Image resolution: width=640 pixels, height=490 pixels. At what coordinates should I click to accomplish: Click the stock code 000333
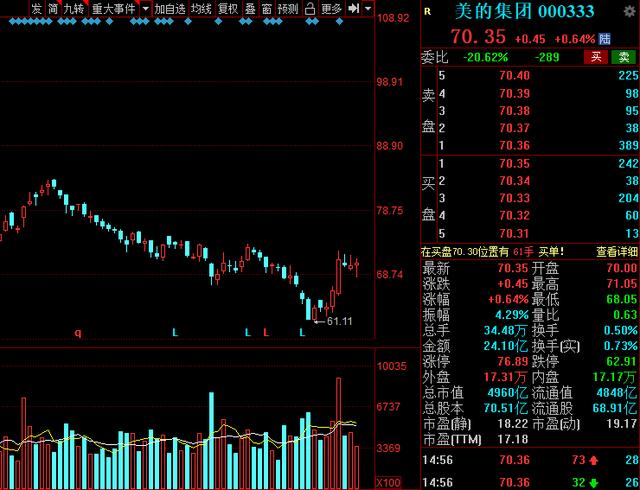tap(566, 11)
